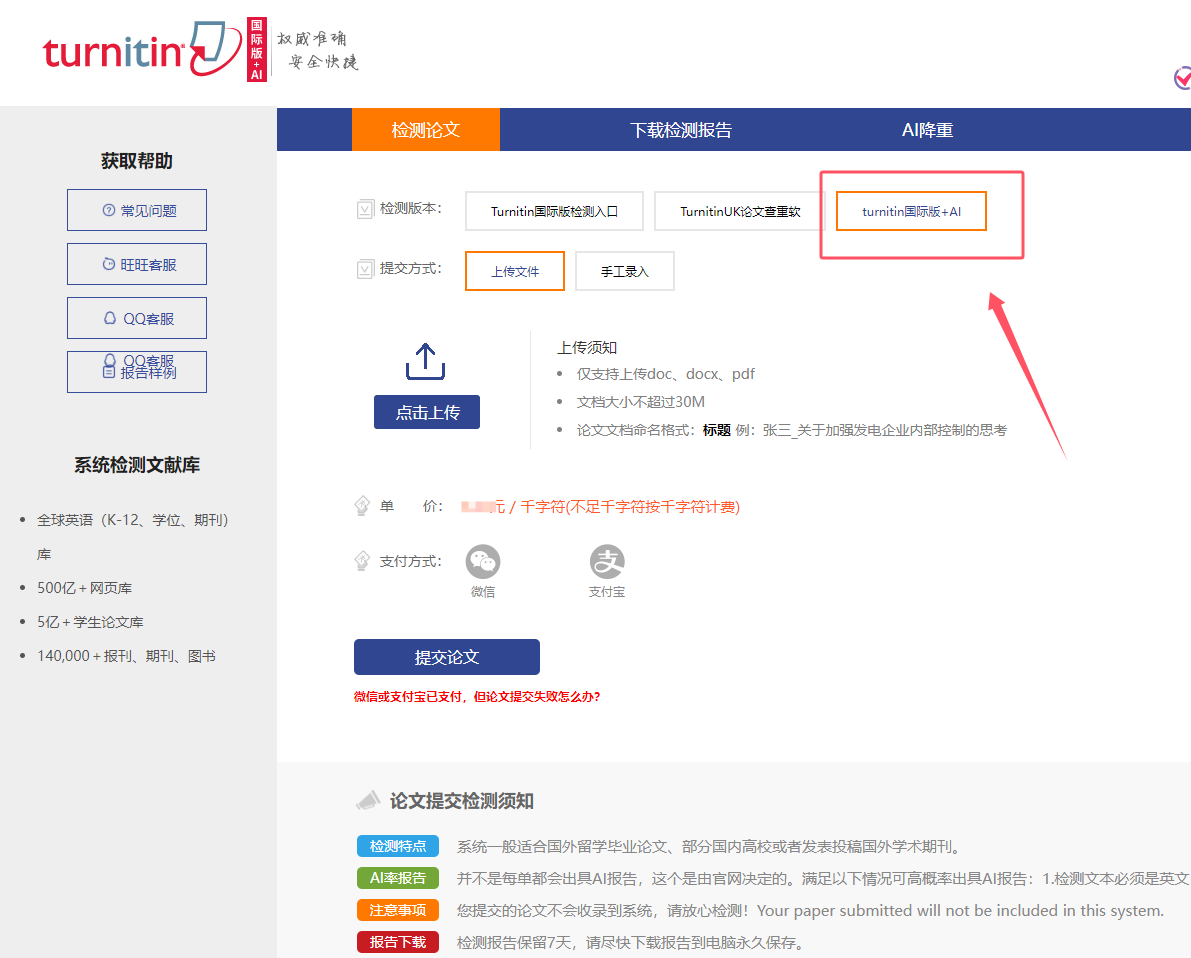
Task: Select 上传文件 submission method
Action: pyautogui.click(x=515, y=271)
